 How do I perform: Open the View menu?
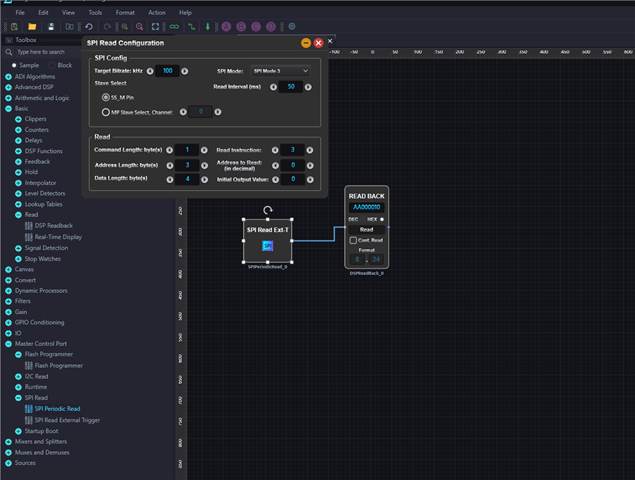68,13
